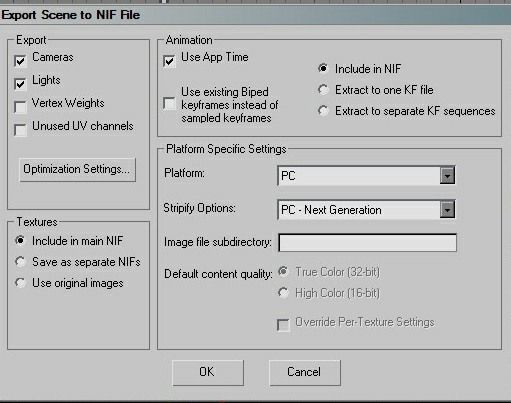Open Optimization Settings dialog
This screenshot has width=511, height=403.
[77, 169]
